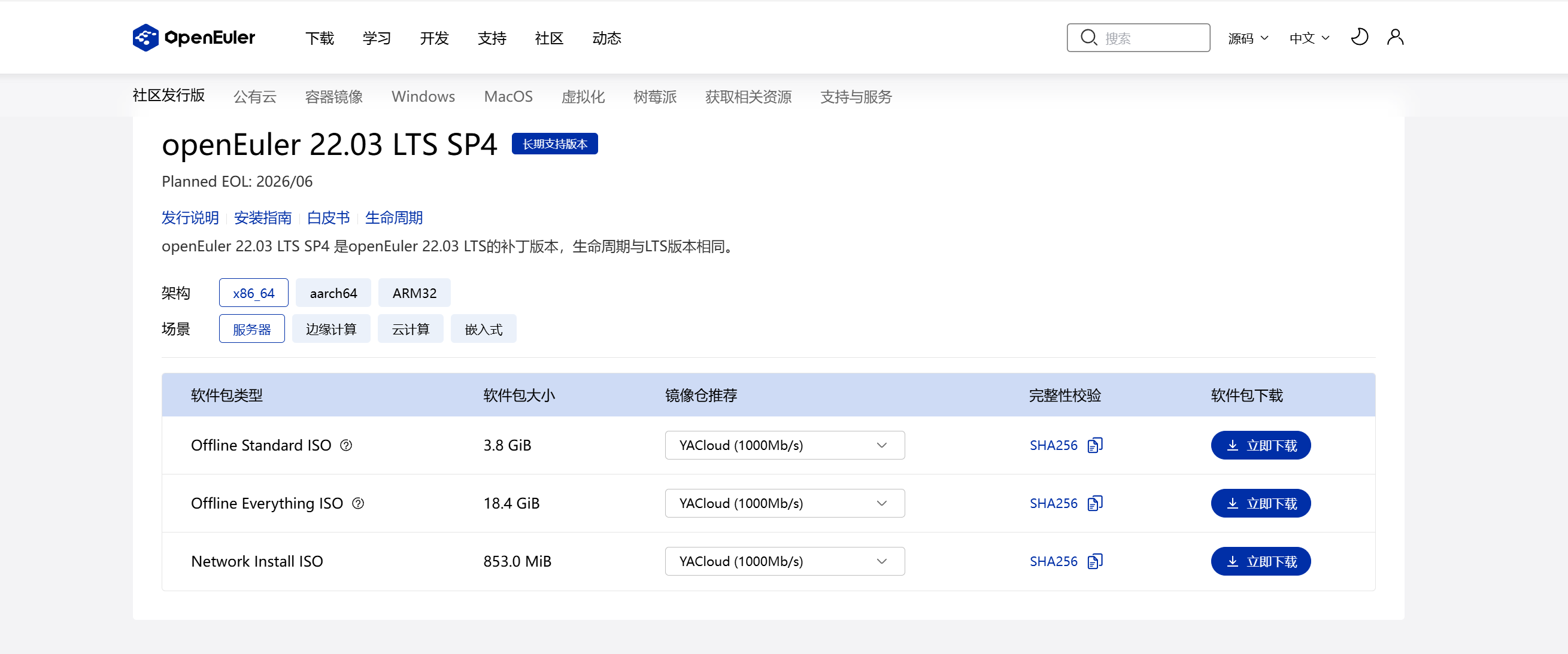Show help for Offline Standard ISO

tap(345, 445)
